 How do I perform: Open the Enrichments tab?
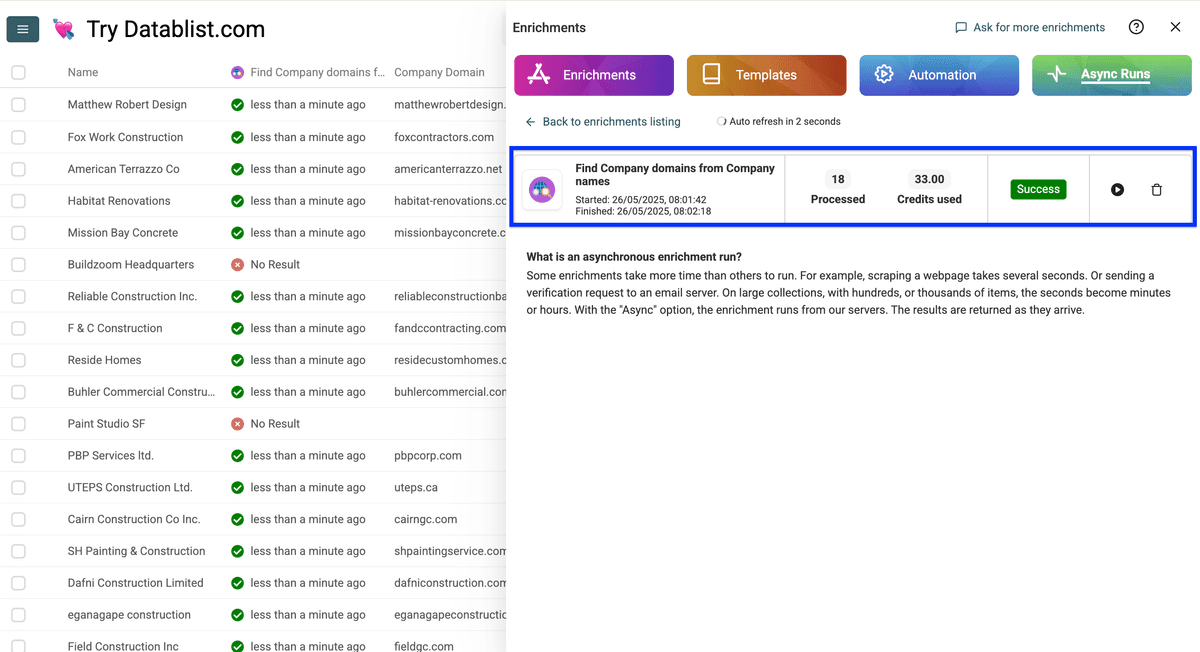[594, 75]
